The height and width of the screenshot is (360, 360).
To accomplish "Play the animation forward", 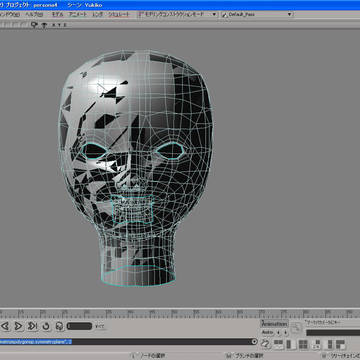I will tap(19, 326).
